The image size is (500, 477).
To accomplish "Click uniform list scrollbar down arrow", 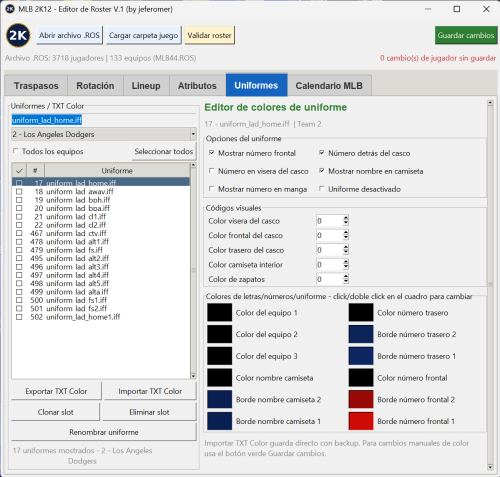I will (x=193, y=376).
